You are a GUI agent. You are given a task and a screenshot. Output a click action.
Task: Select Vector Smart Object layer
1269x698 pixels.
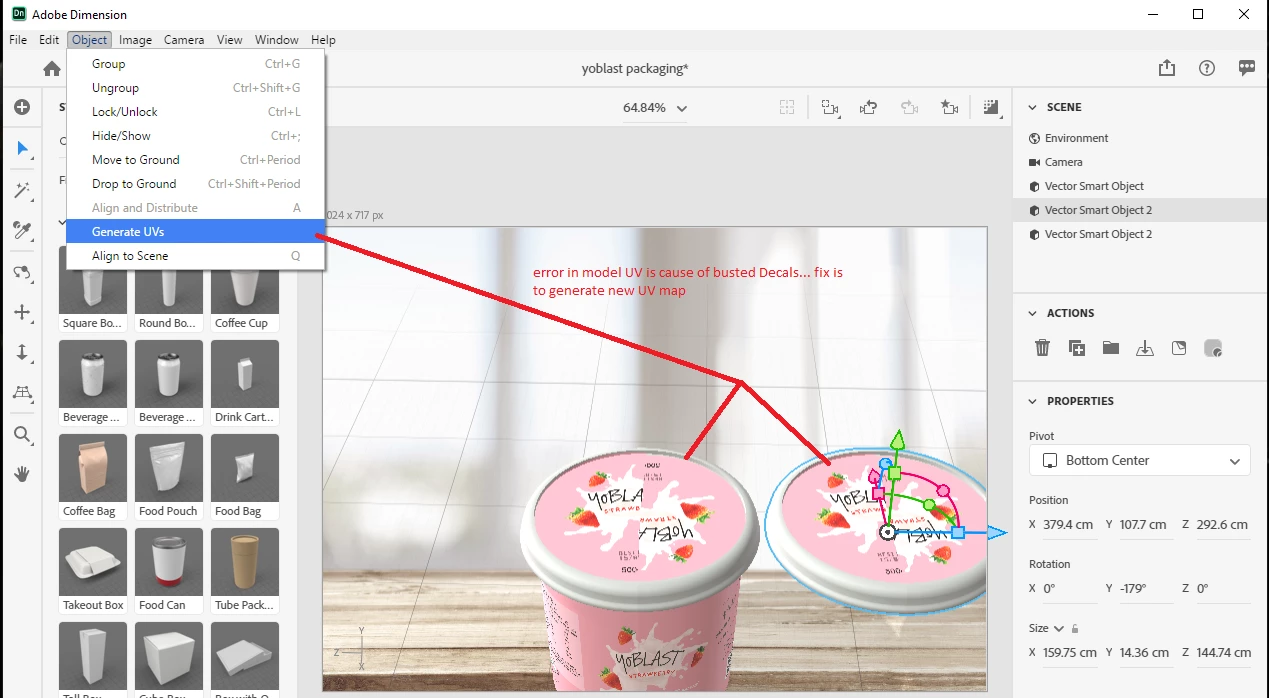(1140, 186)
